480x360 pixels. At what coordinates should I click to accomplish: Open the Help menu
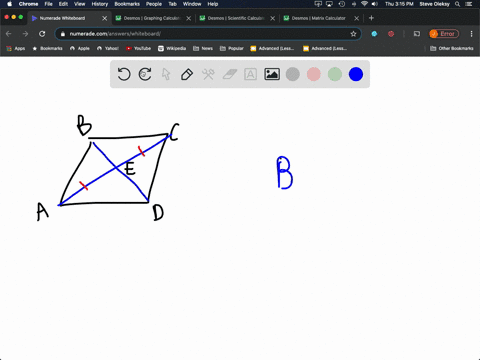(213, 4)
